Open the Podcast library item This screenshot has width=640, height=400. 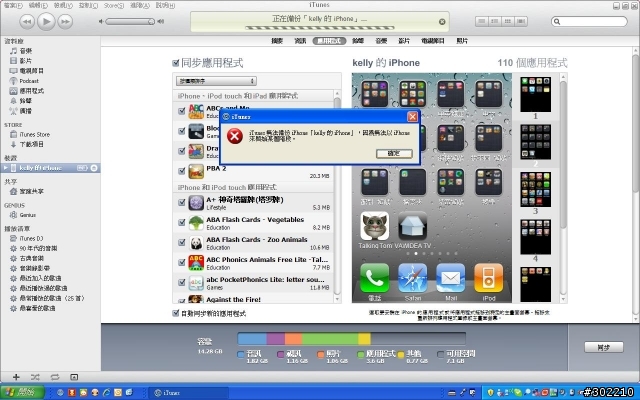[29, 81]
